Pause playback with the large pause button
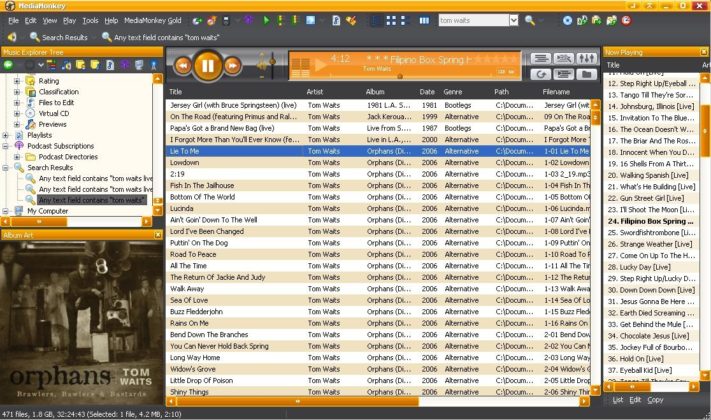Viewport: 711px width, 420px height. click(x=208, y=66)
